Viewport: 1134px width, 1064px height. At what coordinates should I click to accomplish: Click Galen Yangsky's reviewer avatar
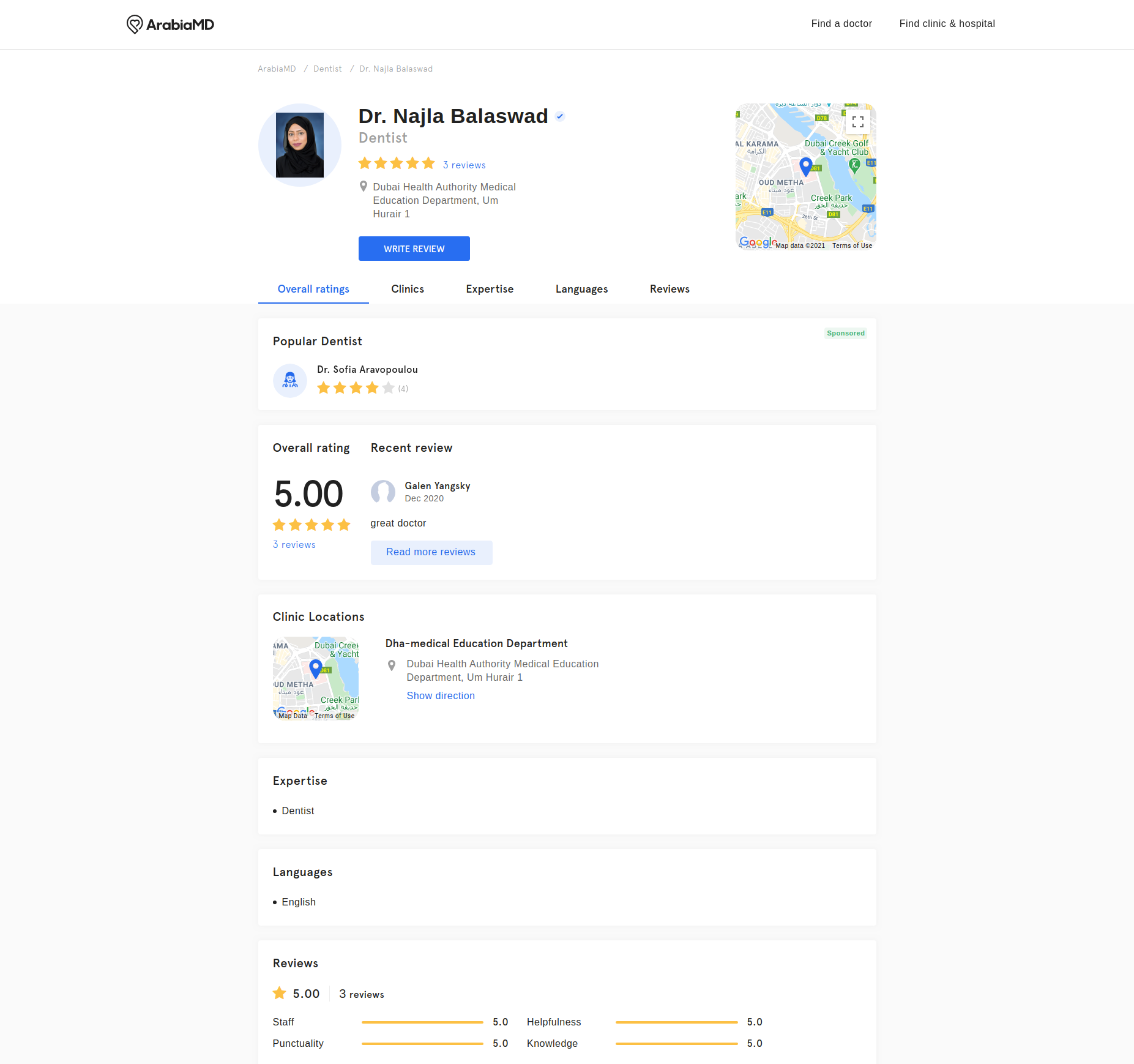point(383,492)
